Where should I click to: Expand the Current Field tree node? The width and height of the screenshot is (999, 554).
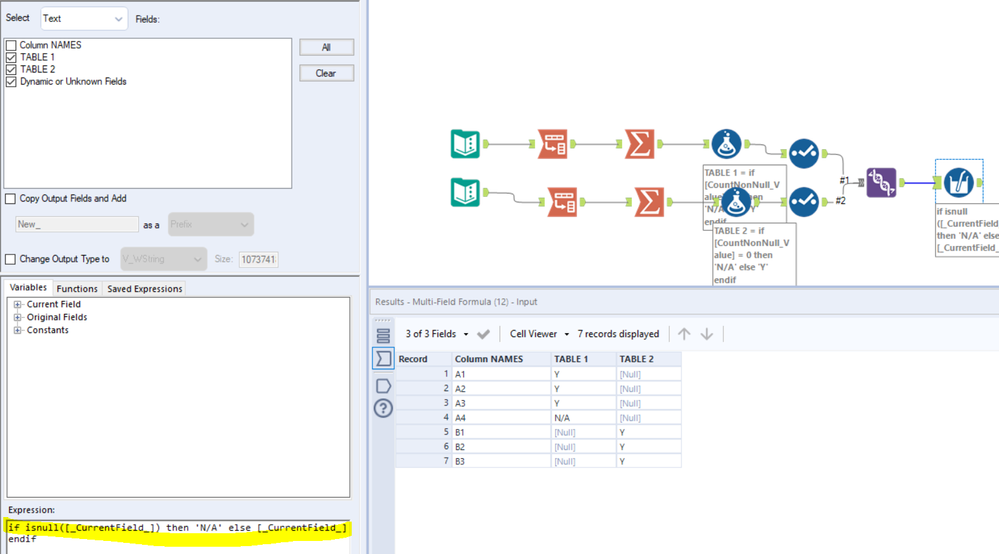coord(18,304)
